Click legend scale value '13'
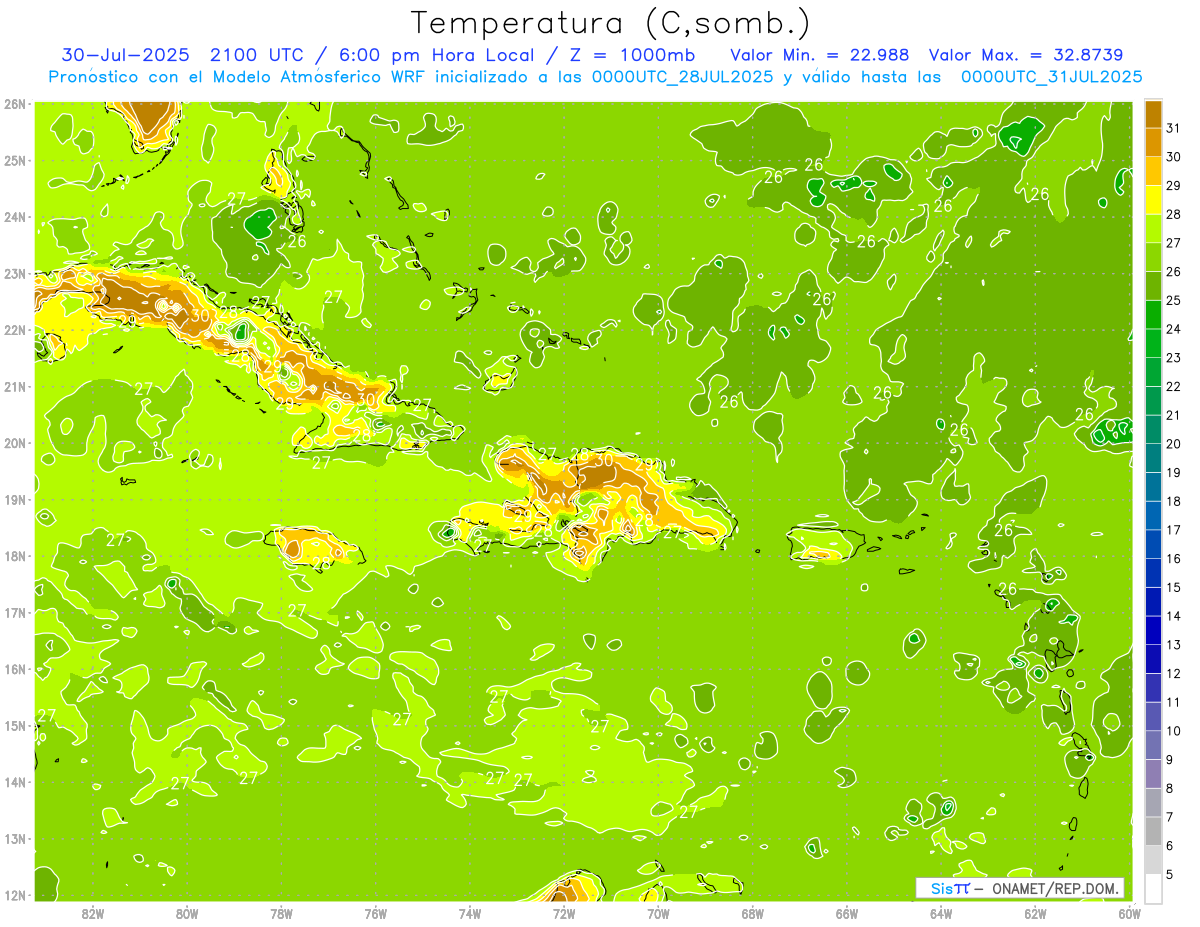 click(x=1173, y=645)
